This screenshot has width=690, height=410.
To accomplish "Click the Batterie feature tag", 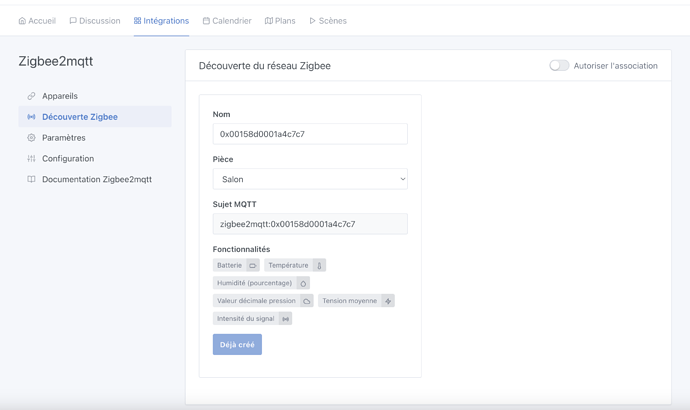I will [236, 265].
